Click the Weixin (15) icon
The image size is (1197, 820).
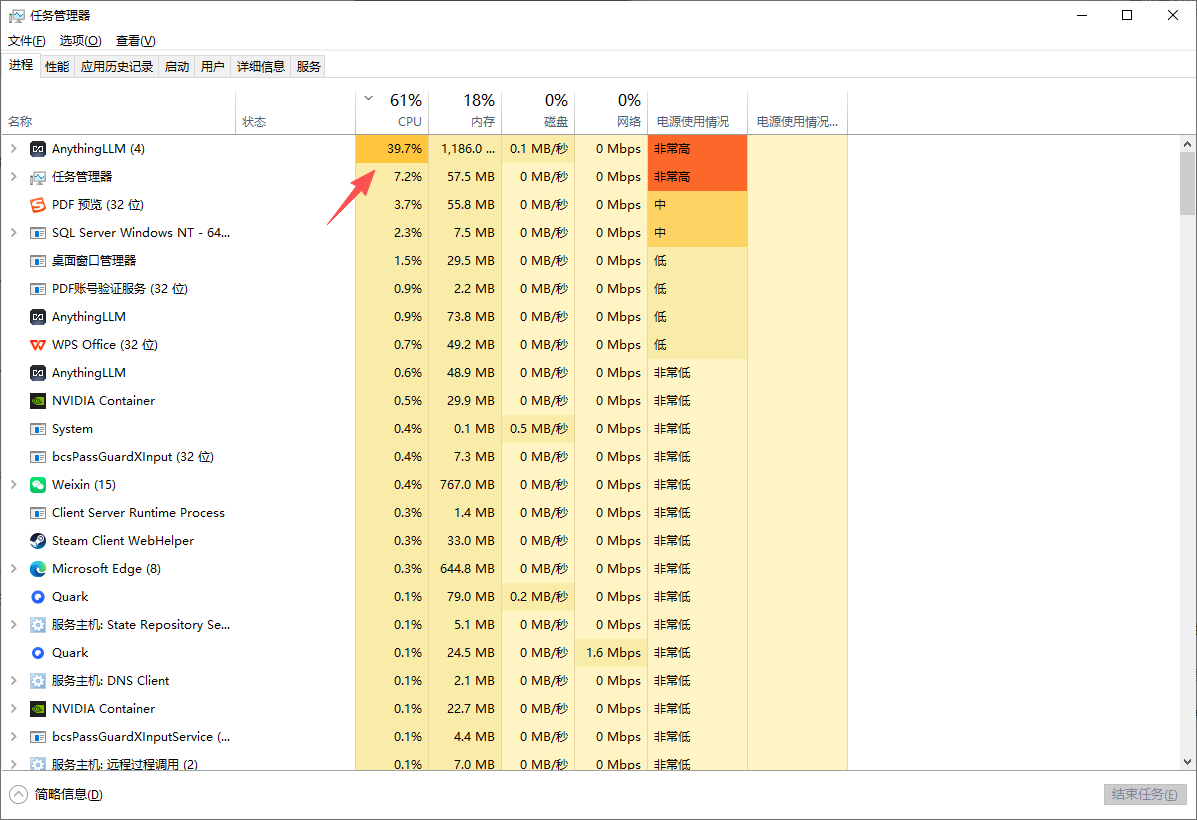pos(37,485)
